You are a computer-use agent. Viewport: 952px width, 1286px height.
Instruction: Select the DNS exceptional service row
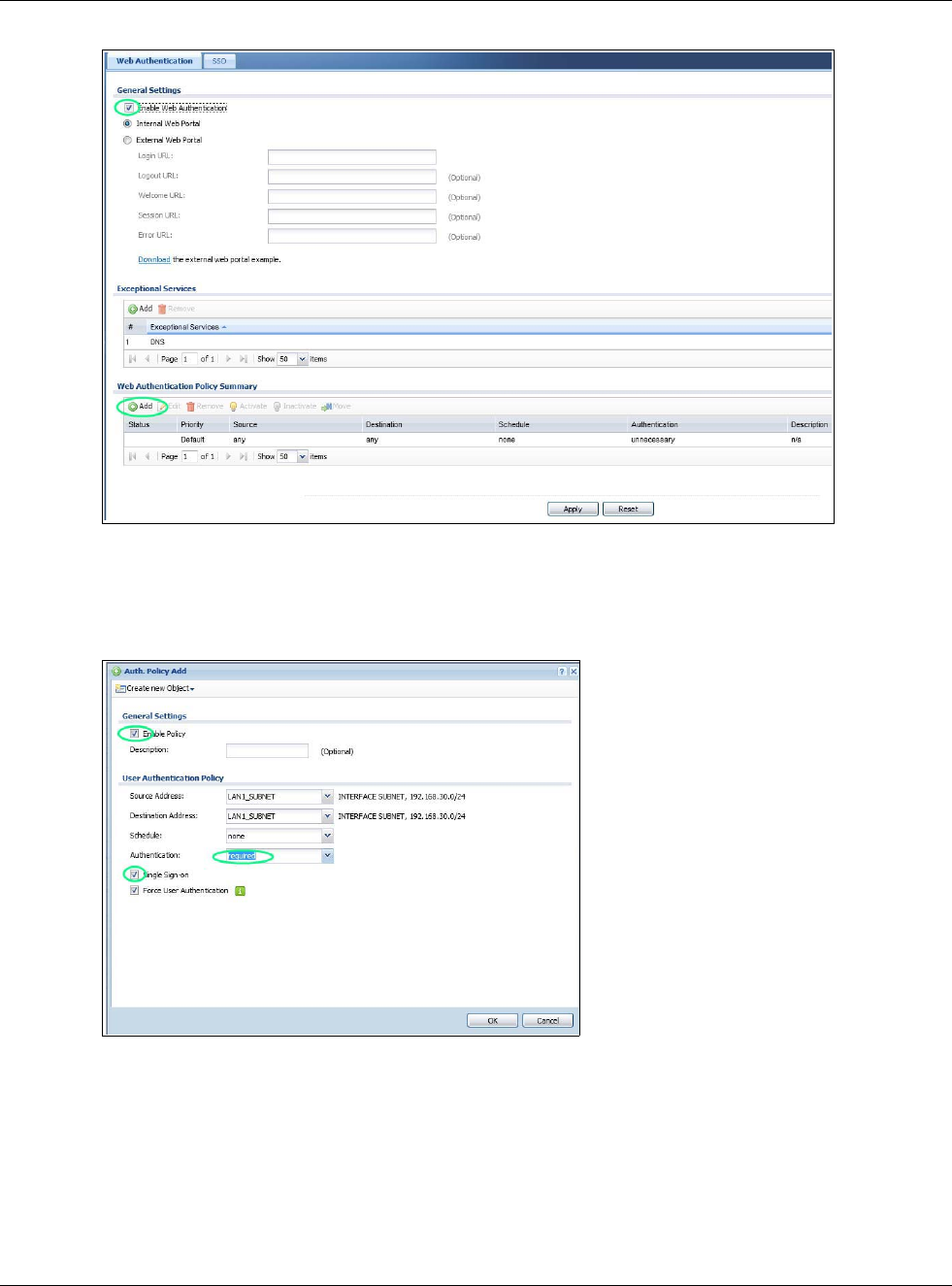tap(477, 342)
